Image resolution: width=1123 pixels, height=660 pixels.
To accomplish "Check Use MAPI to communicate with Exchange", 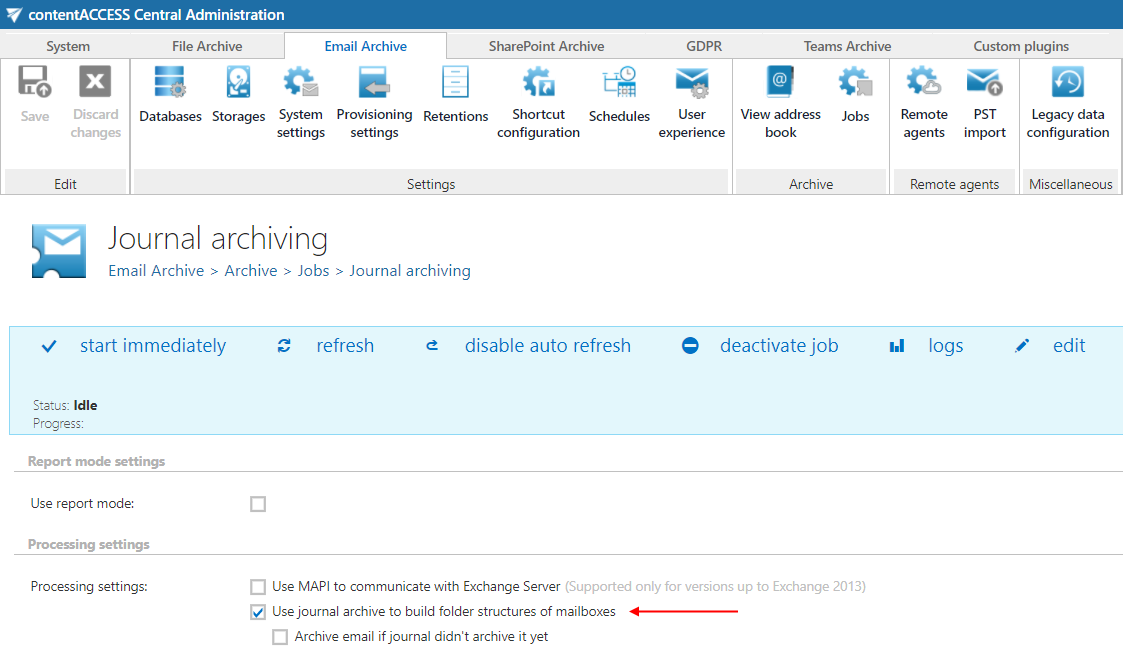I will tap(258, 587).
